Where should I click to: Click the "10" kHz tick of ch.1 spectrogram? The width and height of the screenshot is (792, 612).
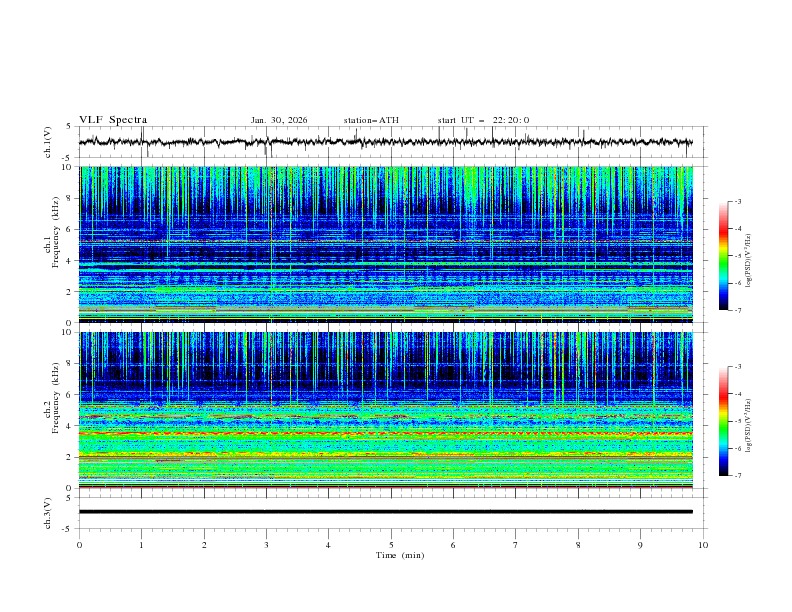pos(69,167)
